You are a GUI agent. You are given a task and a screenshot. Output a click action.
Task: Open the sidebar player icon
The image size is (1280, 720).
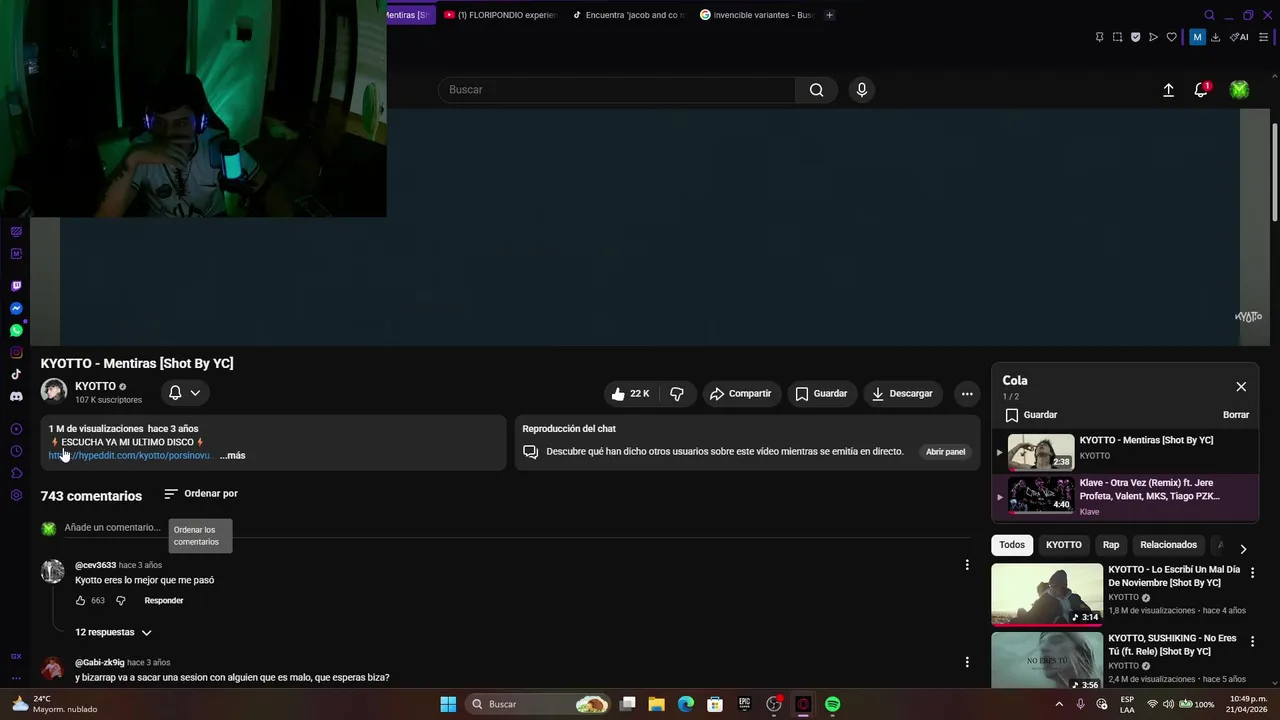[16, 429]
